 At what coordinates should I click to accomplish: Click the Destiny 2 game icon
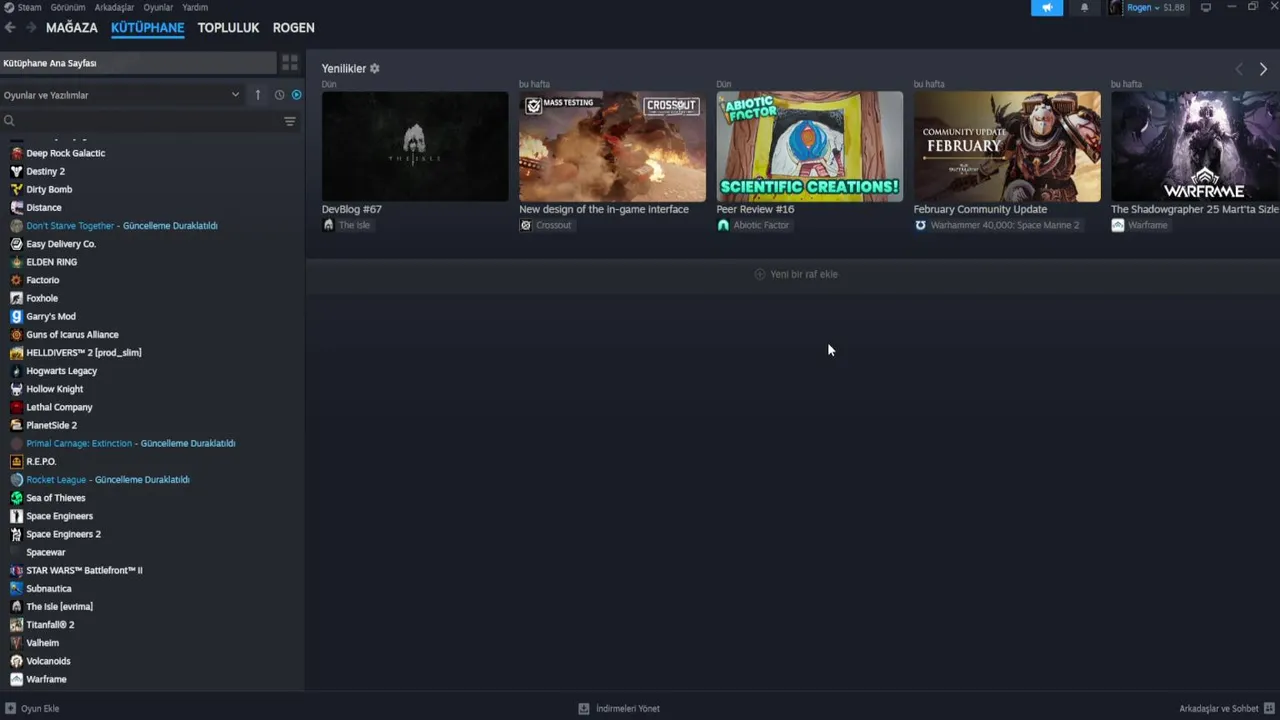tap(16, 171)
